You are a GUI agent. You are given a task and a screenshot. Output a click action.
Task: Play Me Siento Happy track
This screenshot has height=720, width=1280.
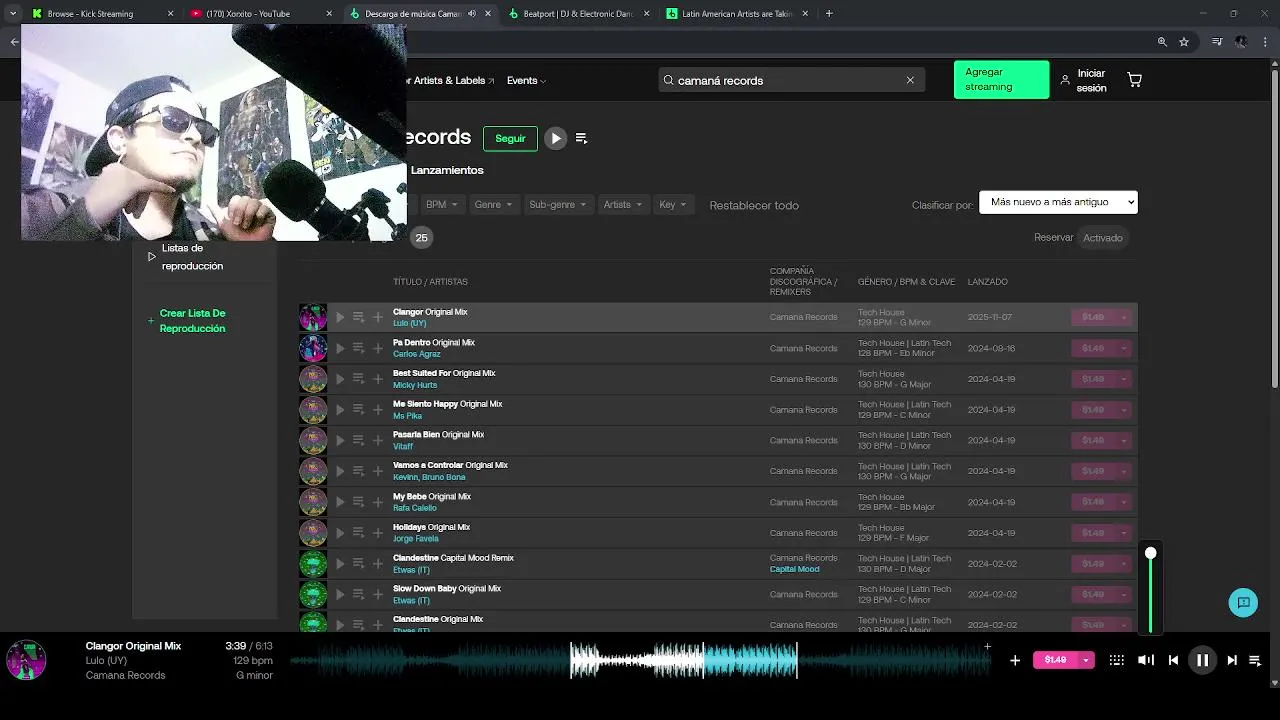tap(340, 410)
